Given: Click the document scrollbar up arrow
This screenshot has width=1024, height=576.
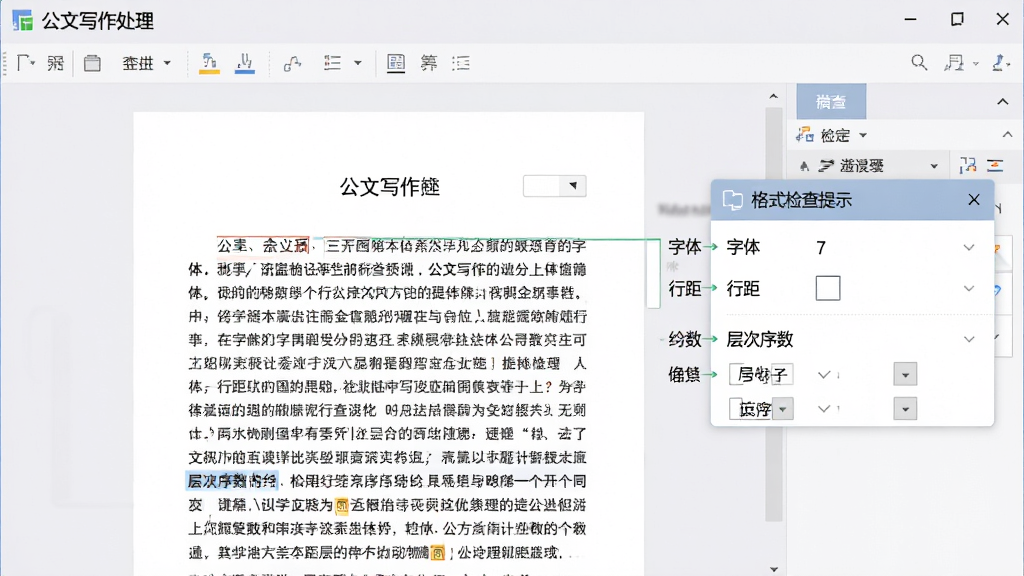Looking at the screenshot, I should pyautogui.click(x=773, y=96).
